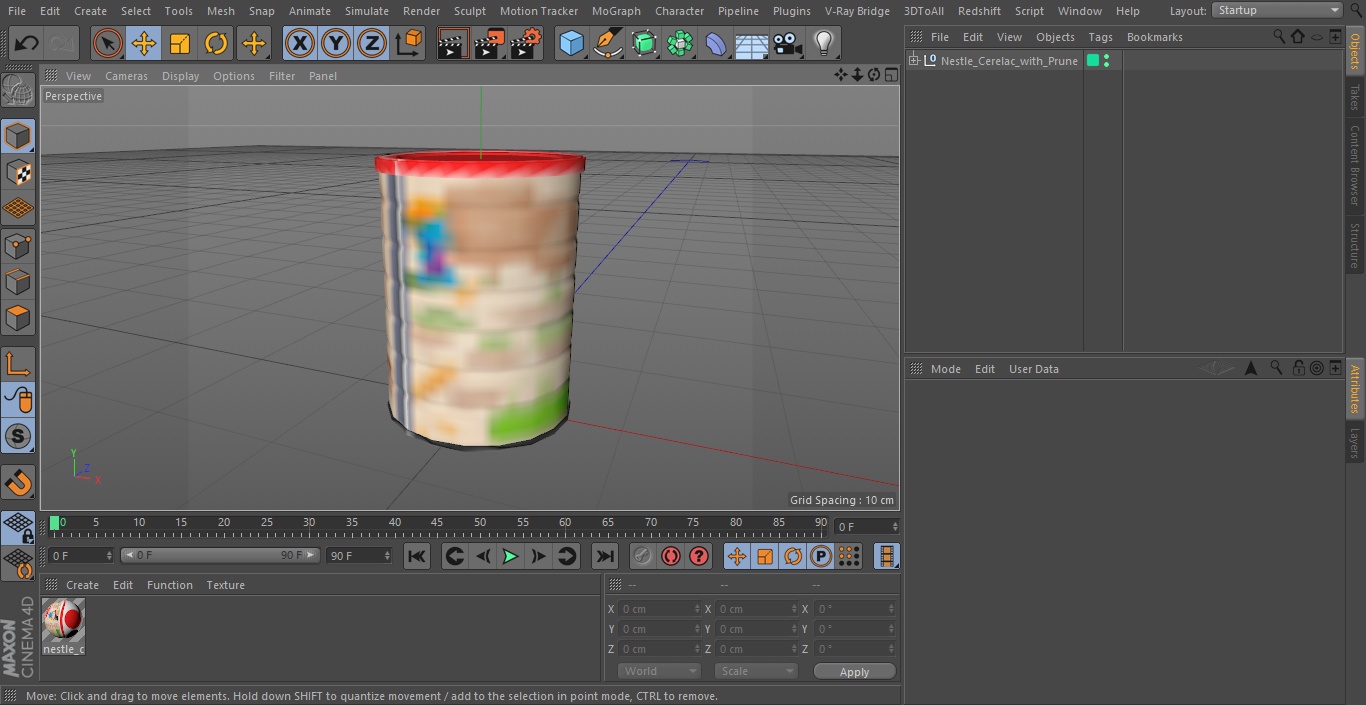The height and width of the screenshot is (705, 1366).
Task: Open the Scale mode dropdown
Action: click(x=756, y=671)
